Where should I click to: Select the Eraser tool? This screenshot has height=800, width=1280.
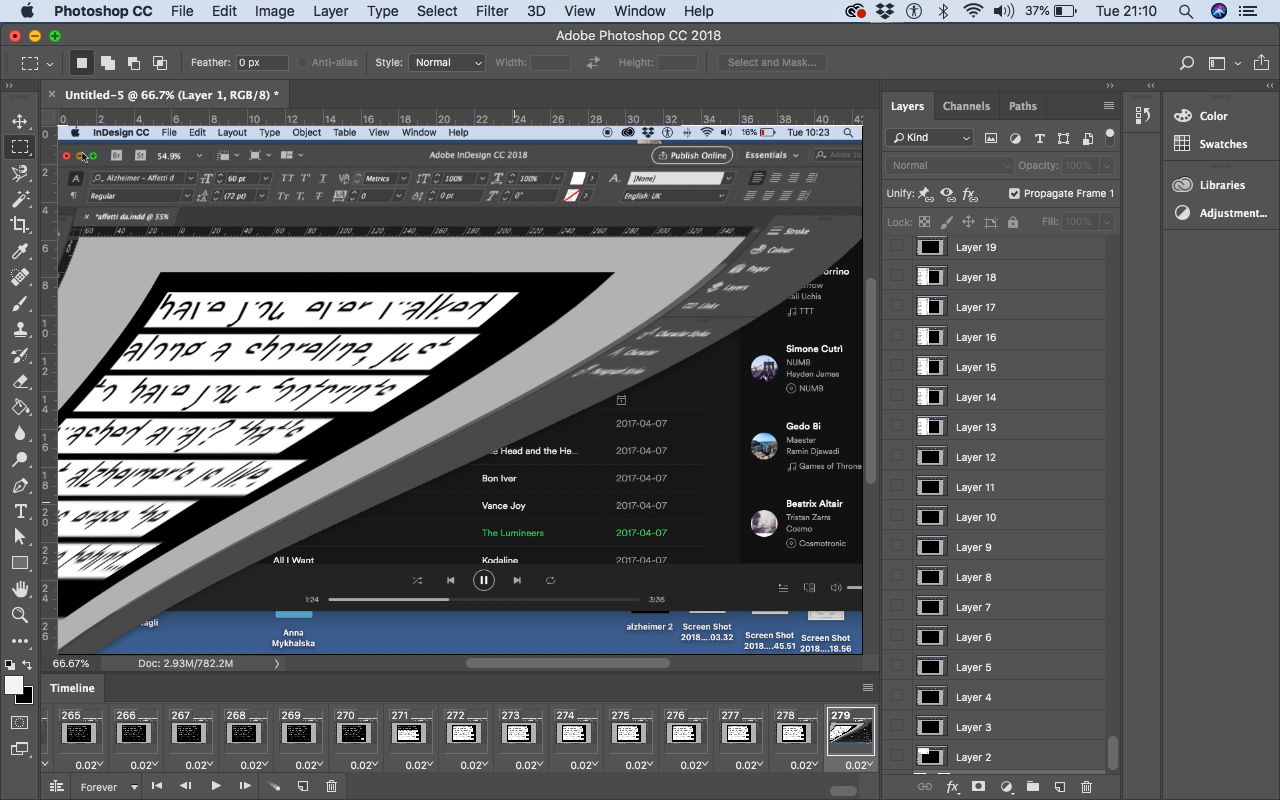20,381
